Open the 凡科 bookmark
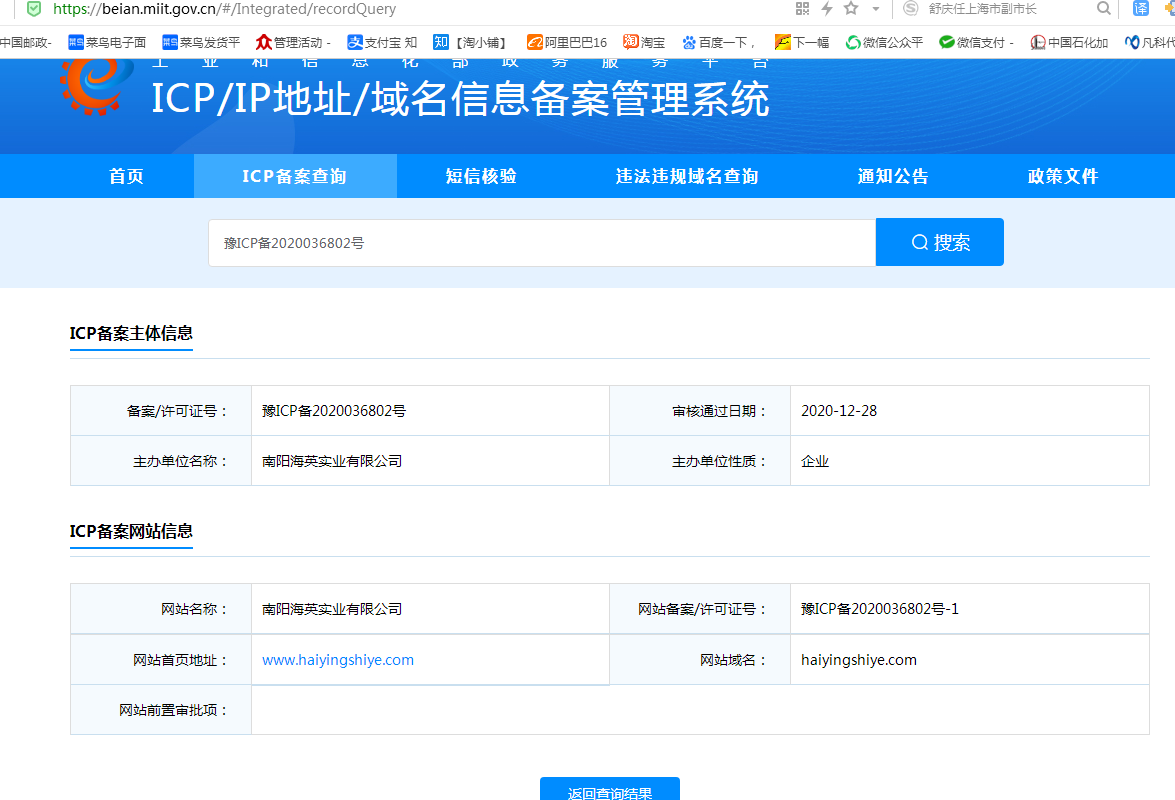The image size is (1175, 800). pyautogui.click(x=1150, y=43)
